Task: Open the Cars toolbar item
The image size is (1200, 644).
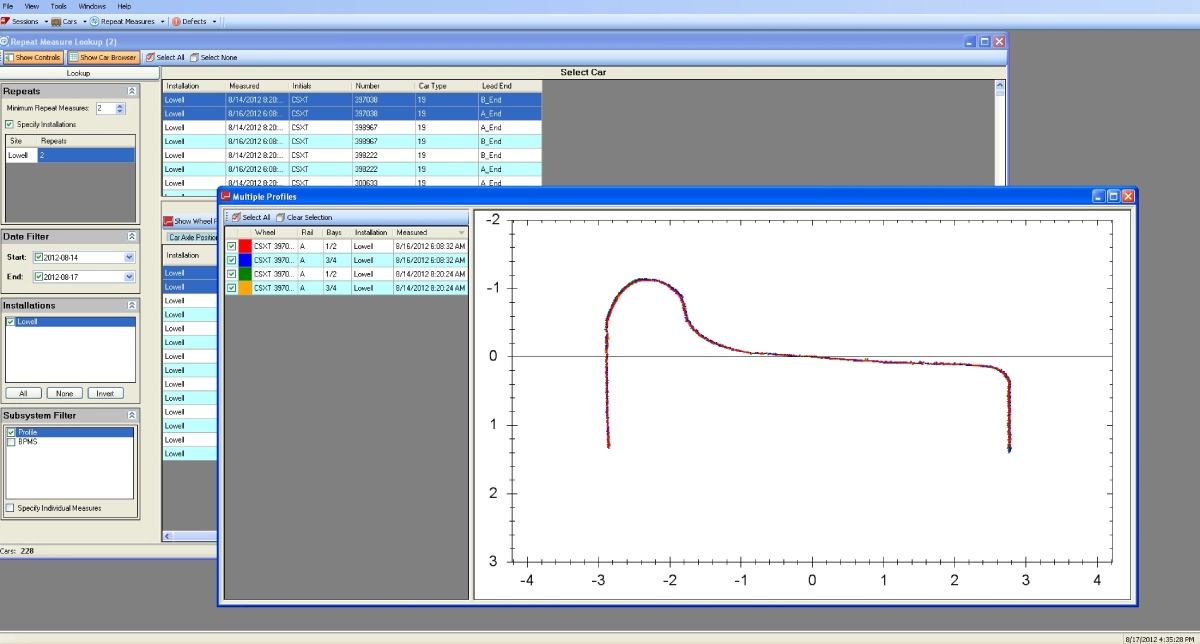Action: 64,21
